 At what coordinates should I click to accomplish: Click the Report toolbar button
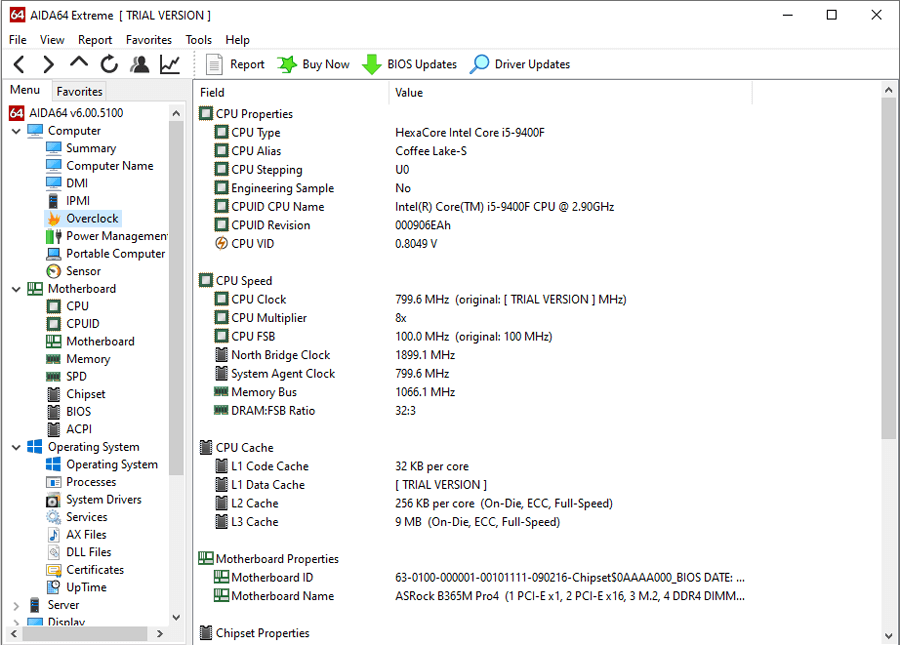pos(235,64)
